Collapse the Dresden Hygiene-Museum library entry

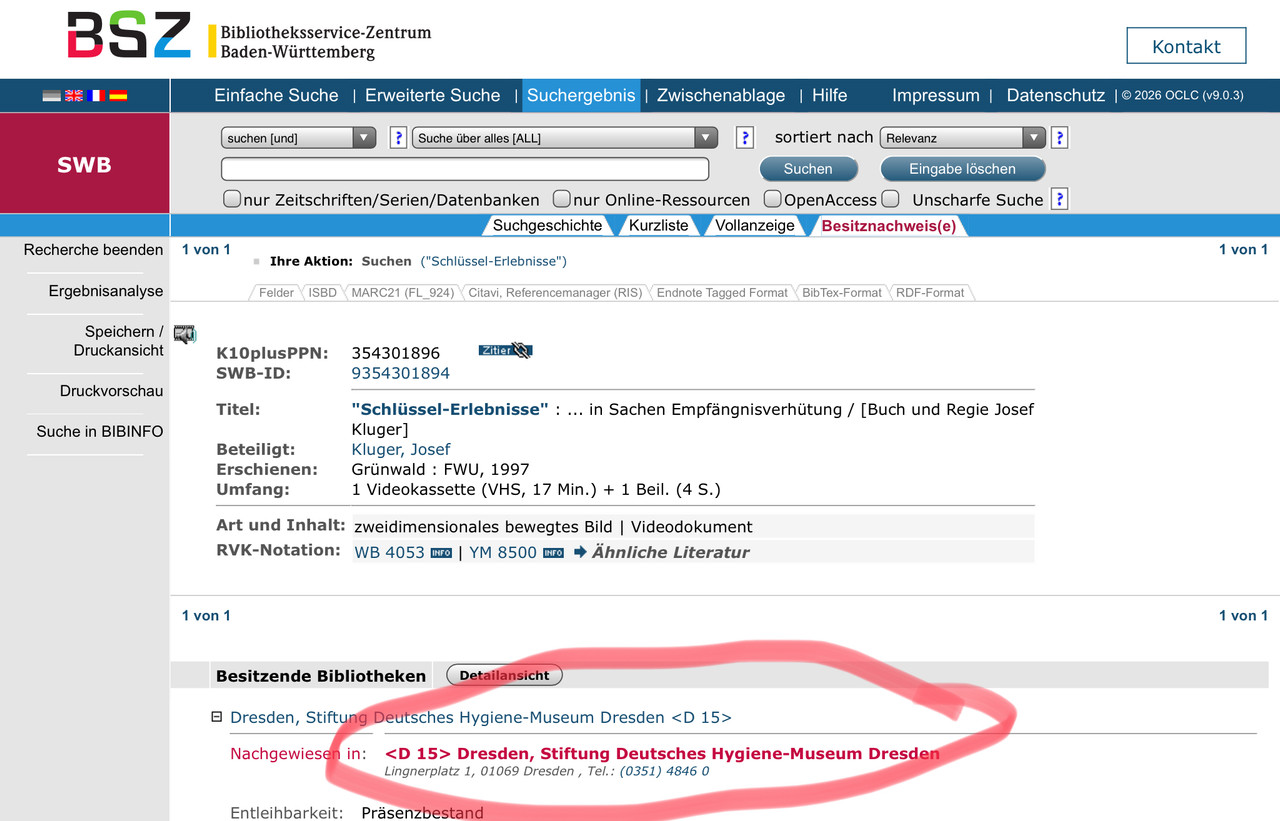pyautogui.click(x=216, y=717)
